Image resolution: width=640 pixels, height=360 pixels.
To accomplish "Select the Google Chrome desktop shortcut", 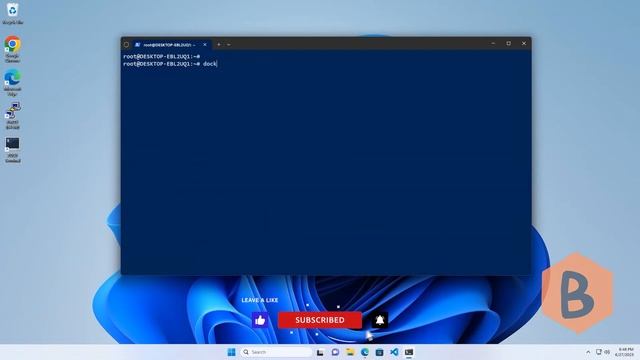I will (13, 49).
